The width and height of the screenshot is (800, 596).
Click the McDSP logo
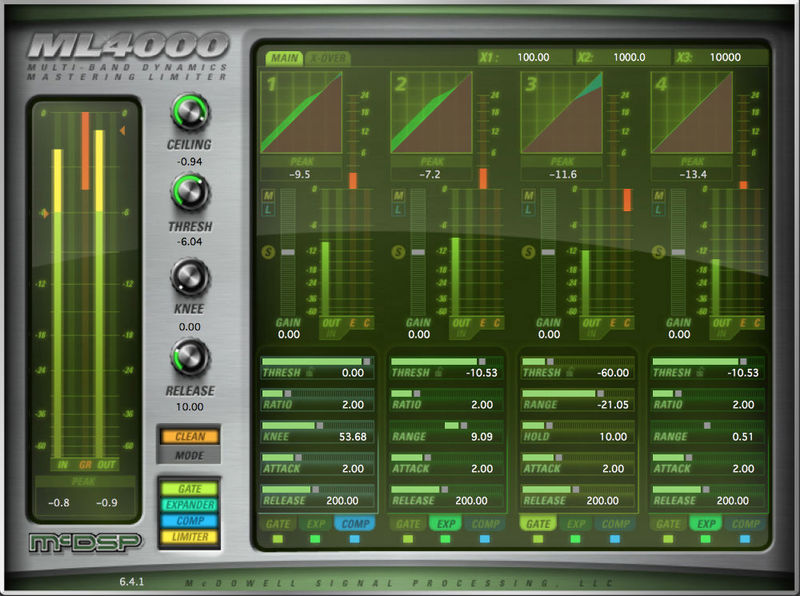(85, 543)
